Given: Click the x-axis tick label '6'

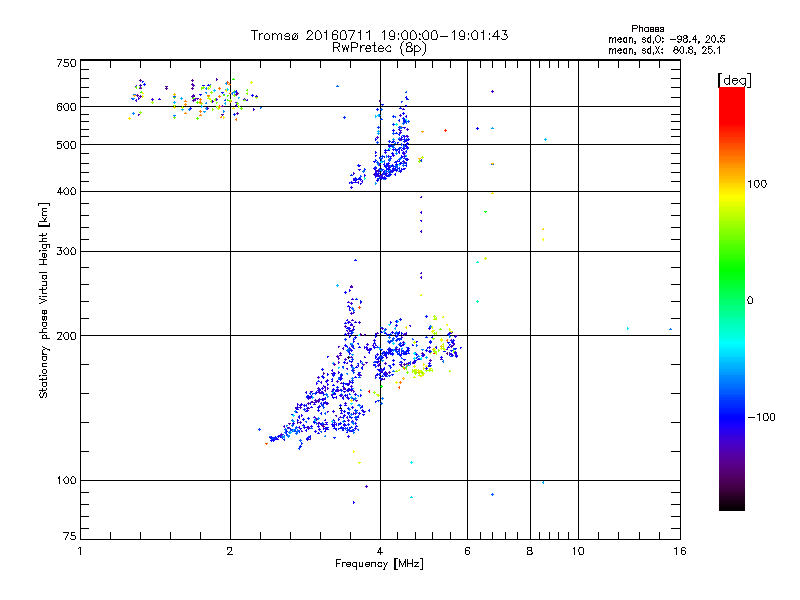Looking at the screenshot, I should pyautogui.click(x=467, y=551).
